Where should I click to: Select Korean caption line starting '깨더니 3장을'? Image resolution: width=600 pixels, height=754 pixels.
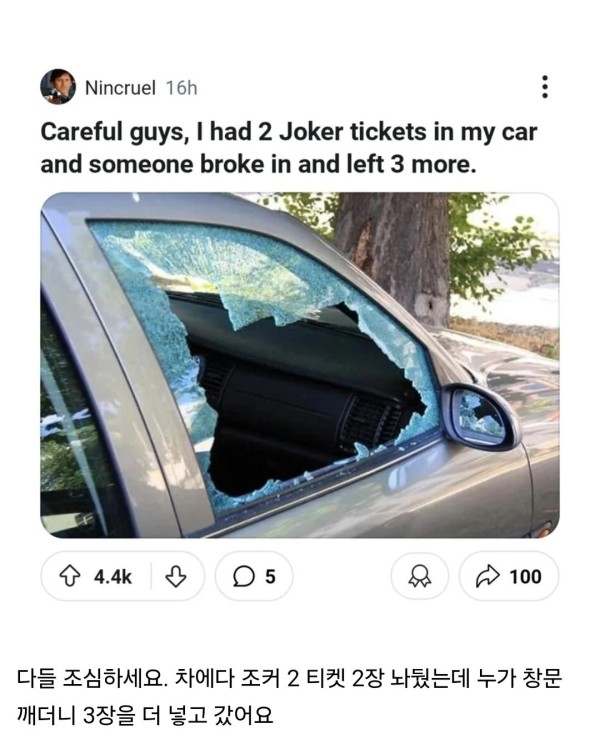145,715
